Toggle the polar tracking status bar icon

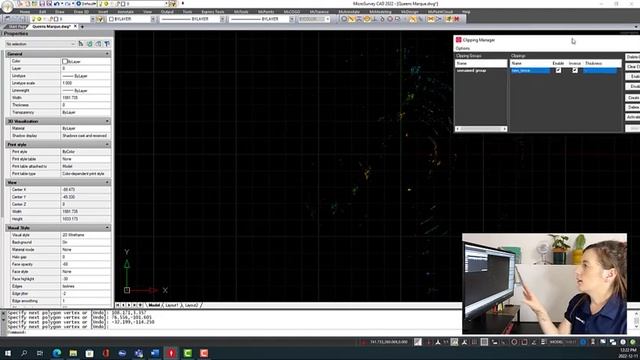pyautogui.click(x=514, y=342)
